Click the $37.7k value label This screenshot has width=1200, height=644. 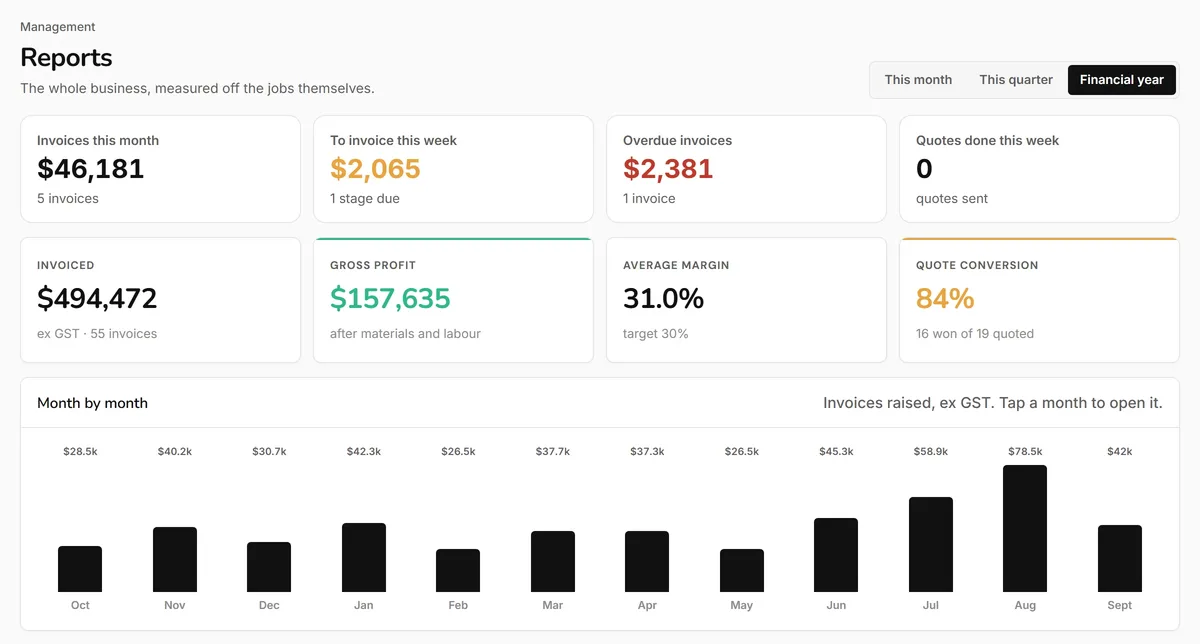point(553,452)
